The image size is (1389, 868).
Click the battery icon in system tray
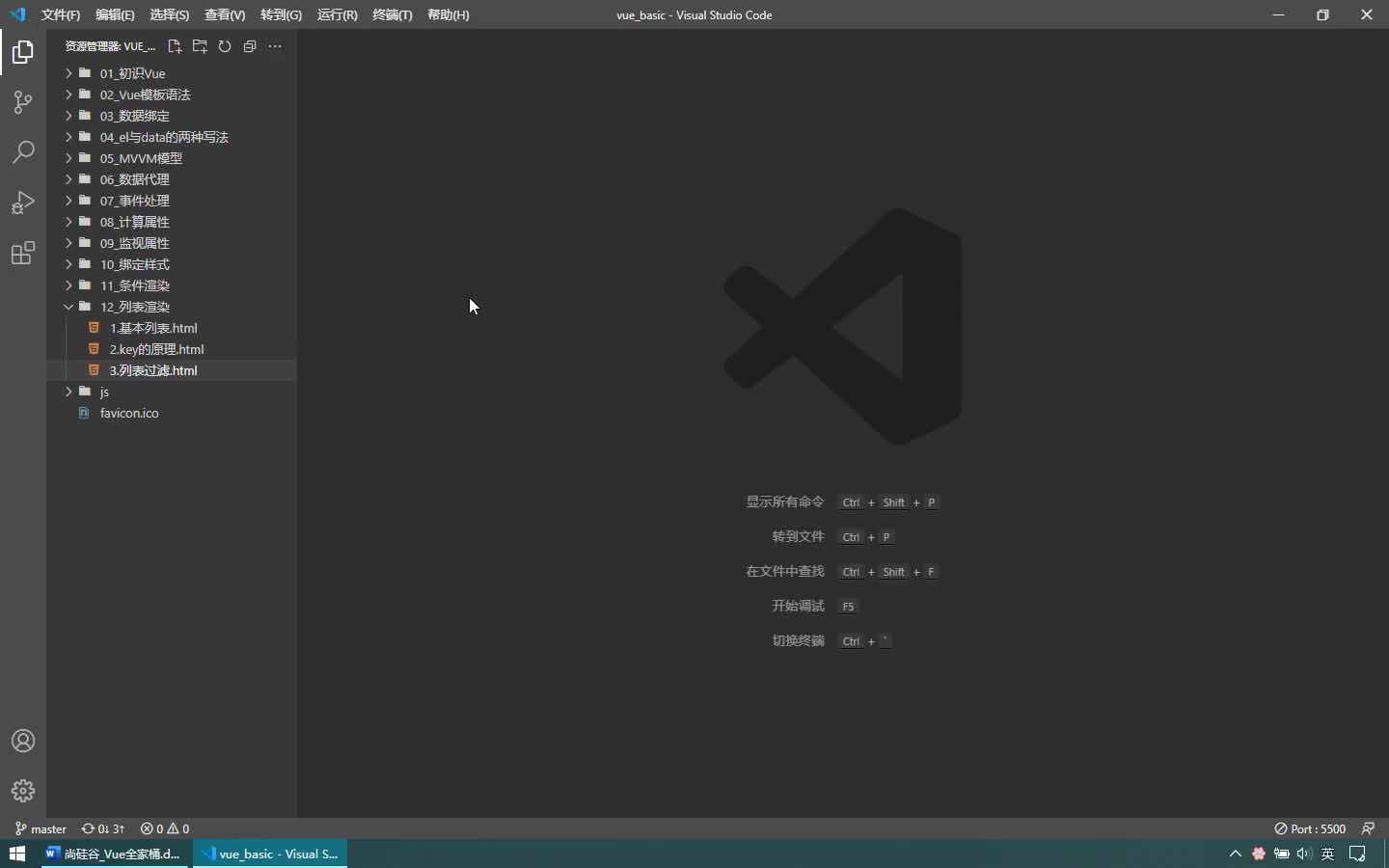point(1282,854)
